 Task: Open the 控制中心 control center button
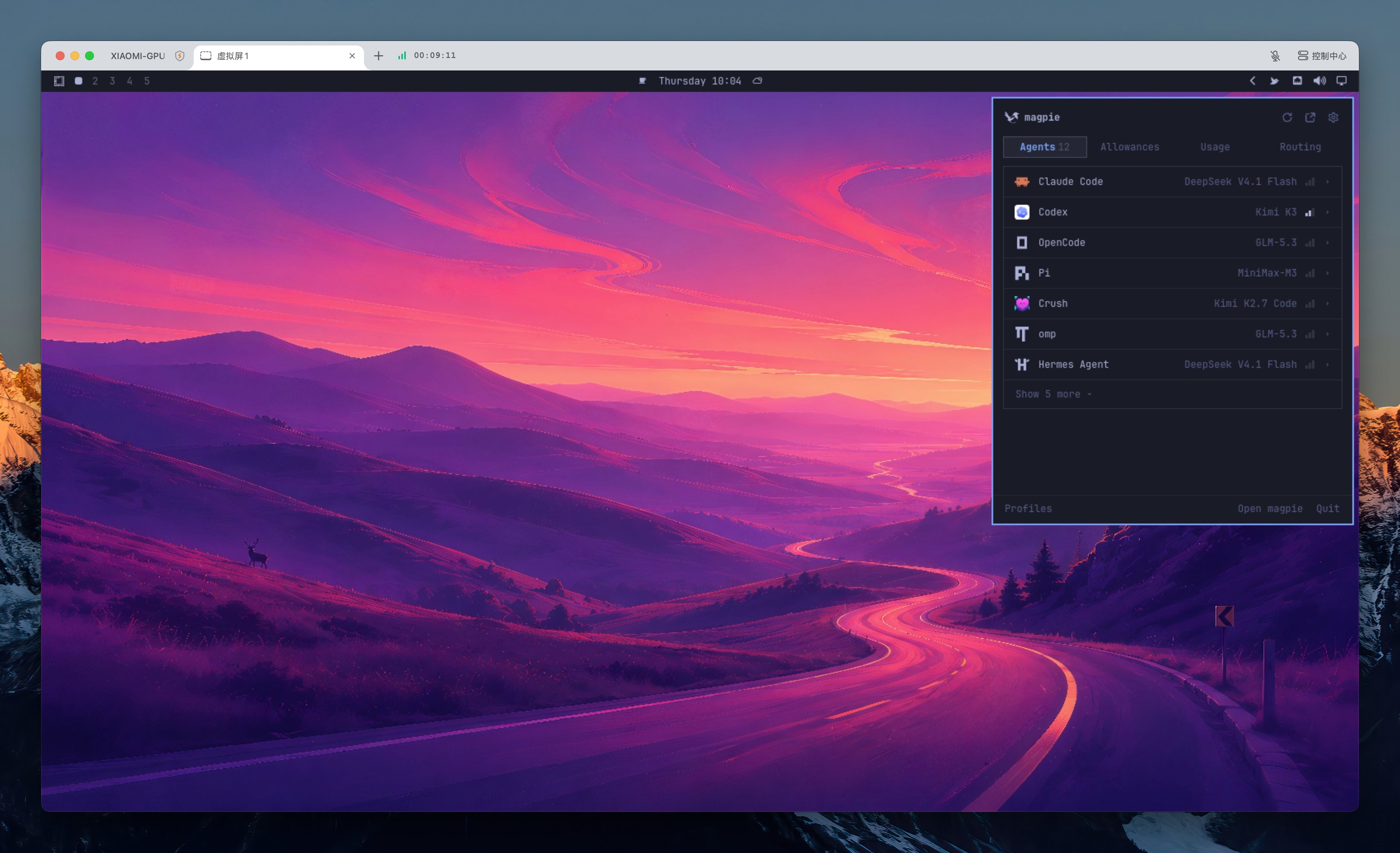[1322, 56]
